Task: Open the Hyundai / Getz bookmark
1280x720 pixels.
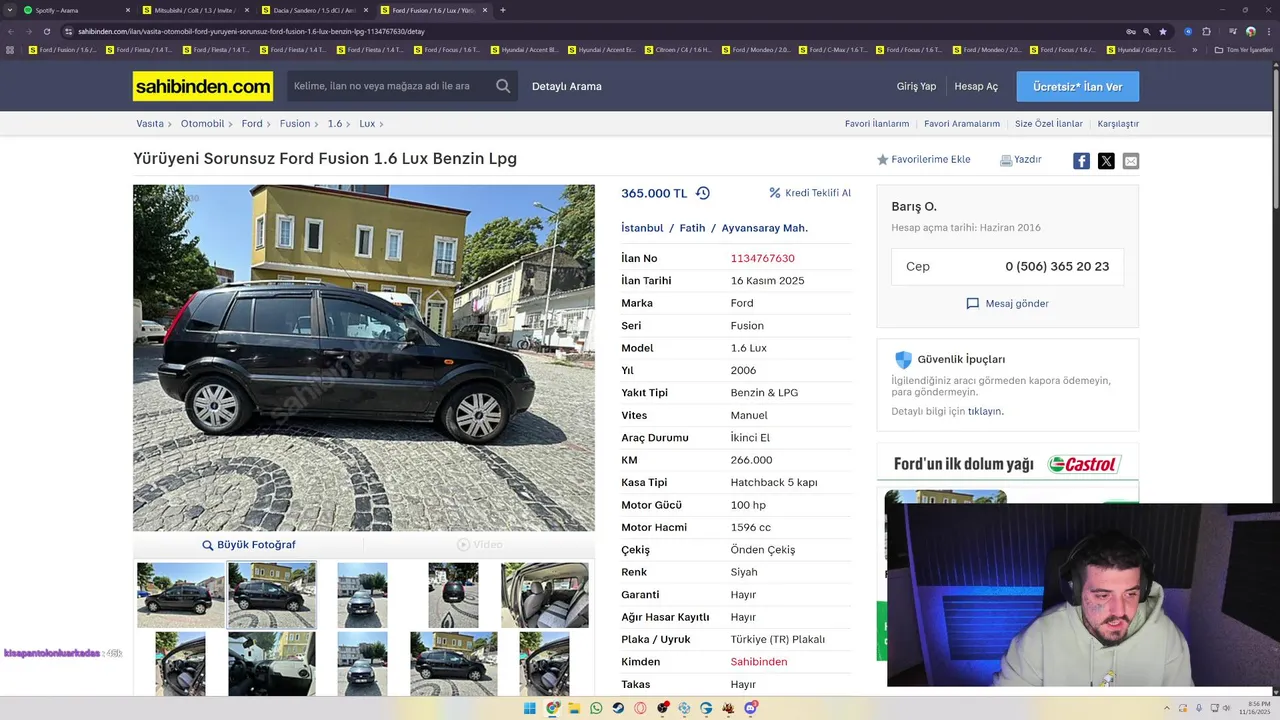Action: [1140, 49]
